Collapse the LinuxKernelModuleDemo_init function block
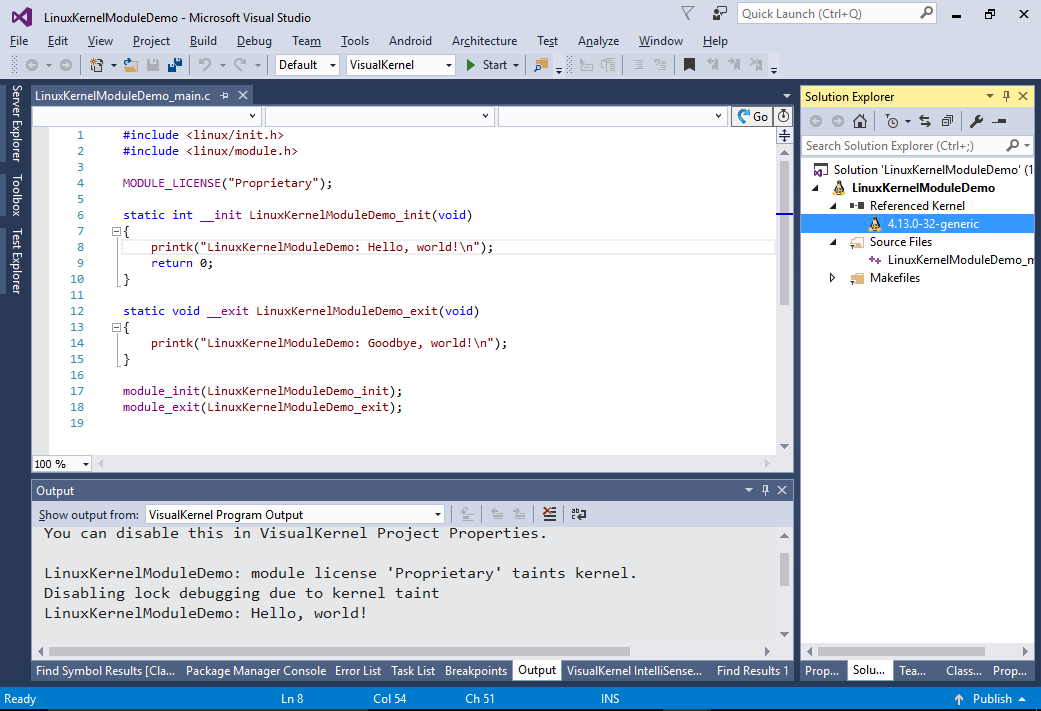The height and width of the screenshot is (711, 1041). (116, 231)
